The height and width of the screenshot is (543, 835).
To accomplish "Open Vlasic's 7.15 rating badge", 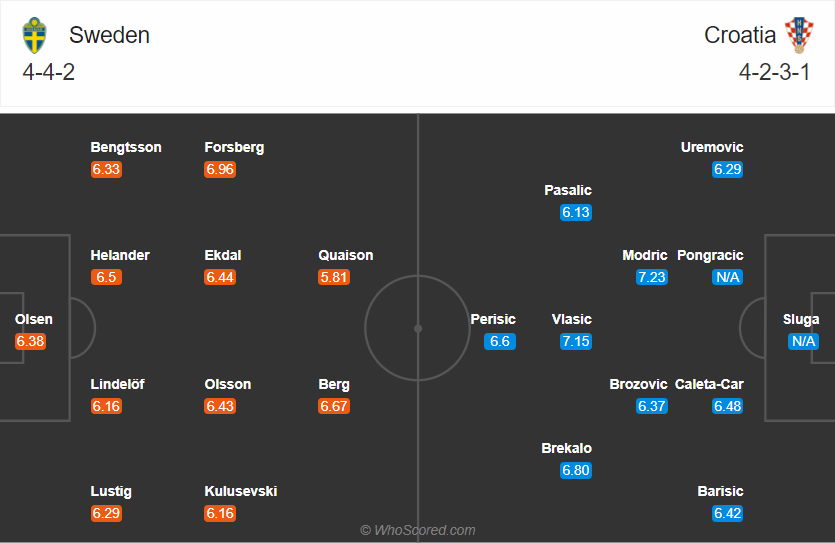I will pos(576,341).
